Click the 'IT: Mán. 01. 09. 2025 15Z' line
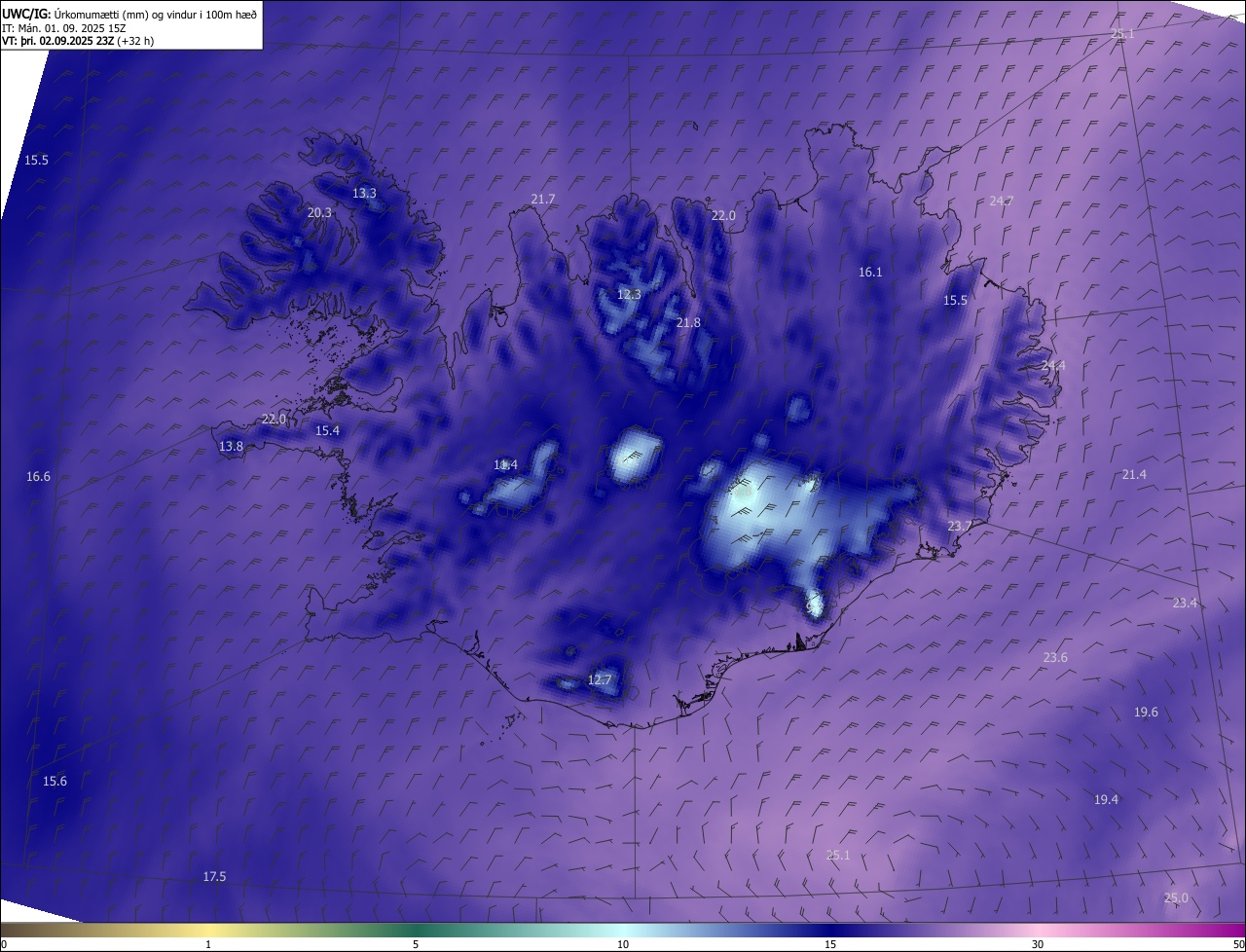The height and width of the screenshot is (952, 1246). click(63, 28)
